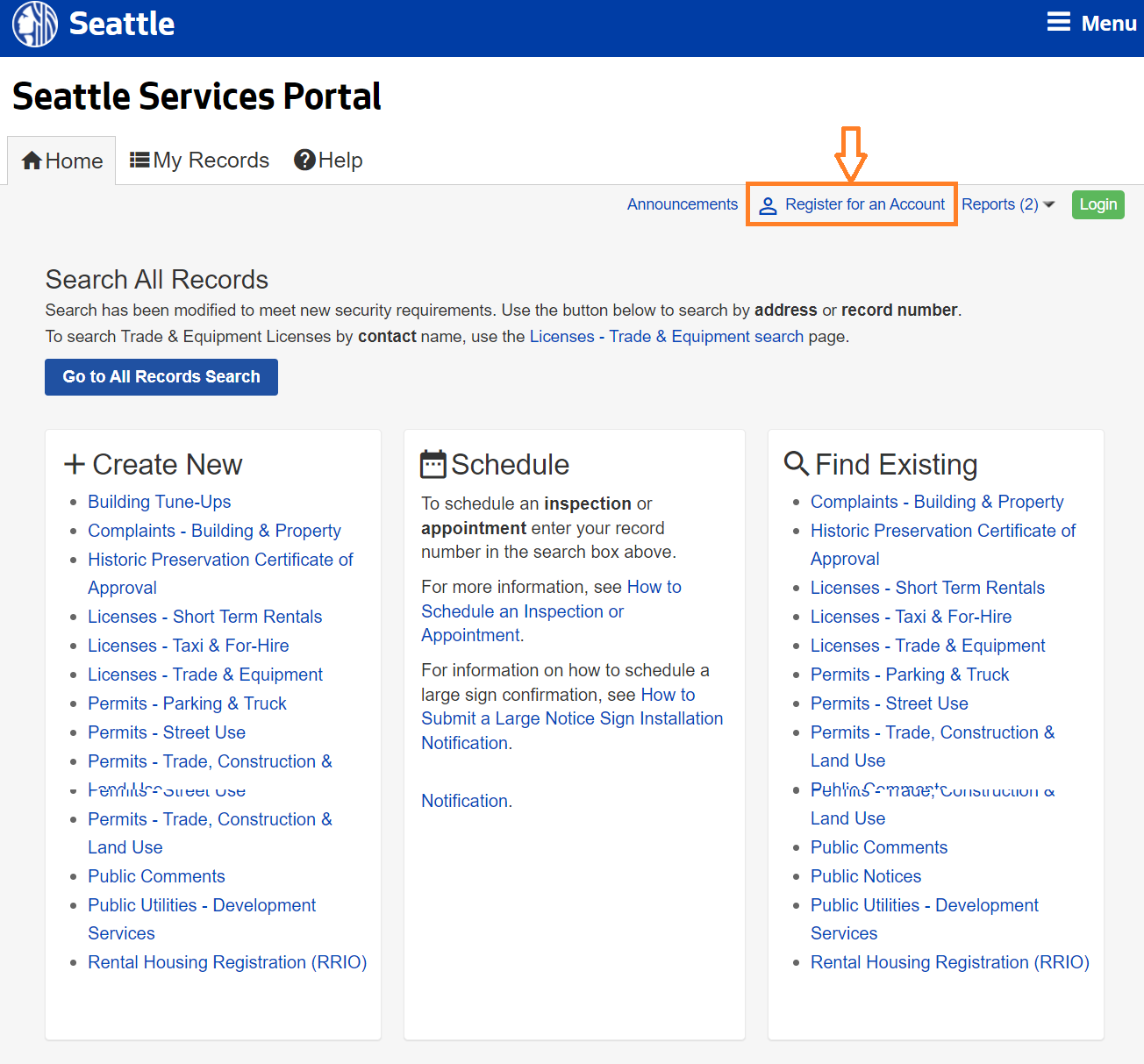Create new Licenses - Trade & Equipment
This screenshot has height=1064, width=1144.
pyautogui.click(x=205, y=675)
